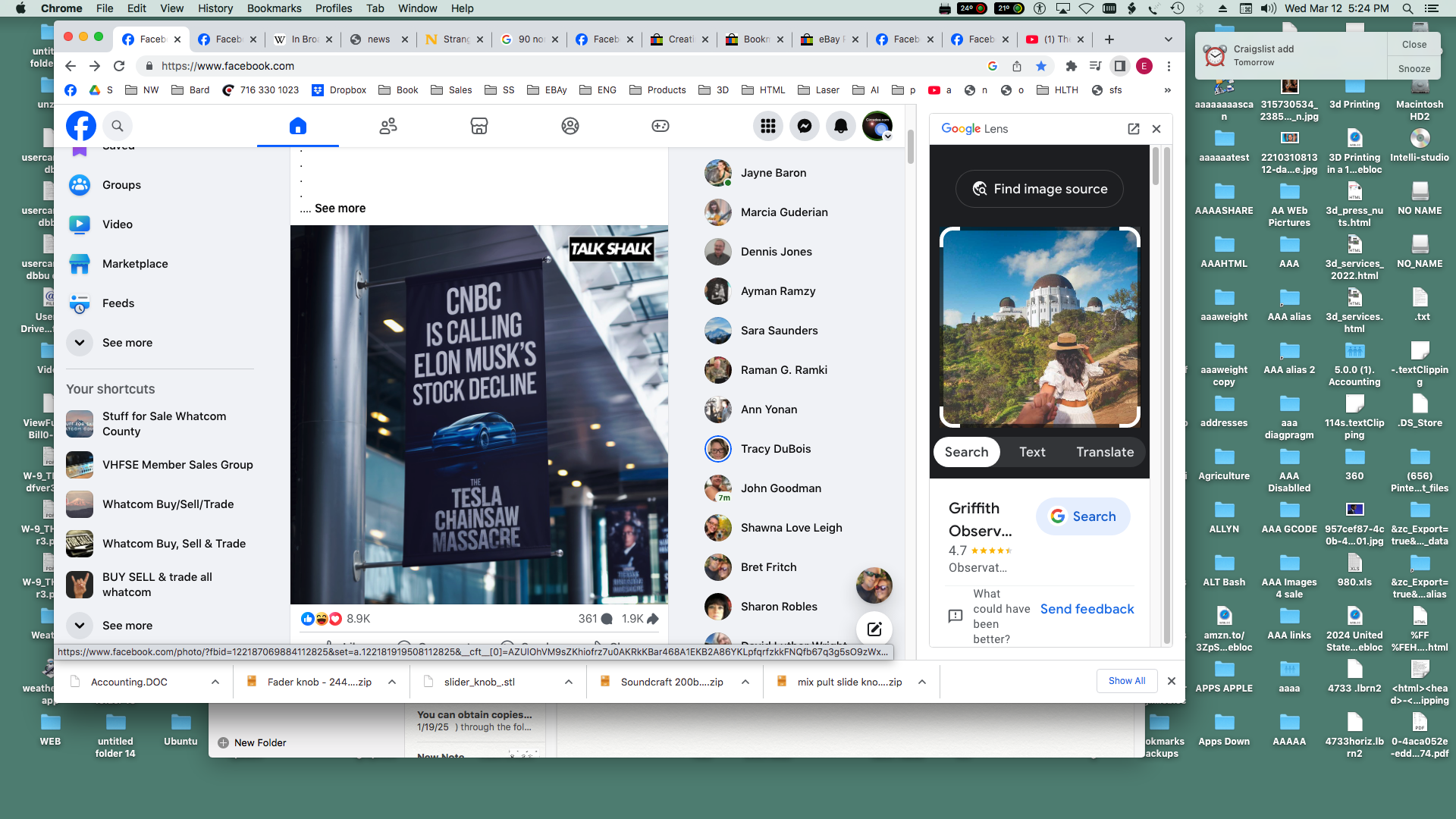Open Facebook Messenger icon

[x=805, y=126]
